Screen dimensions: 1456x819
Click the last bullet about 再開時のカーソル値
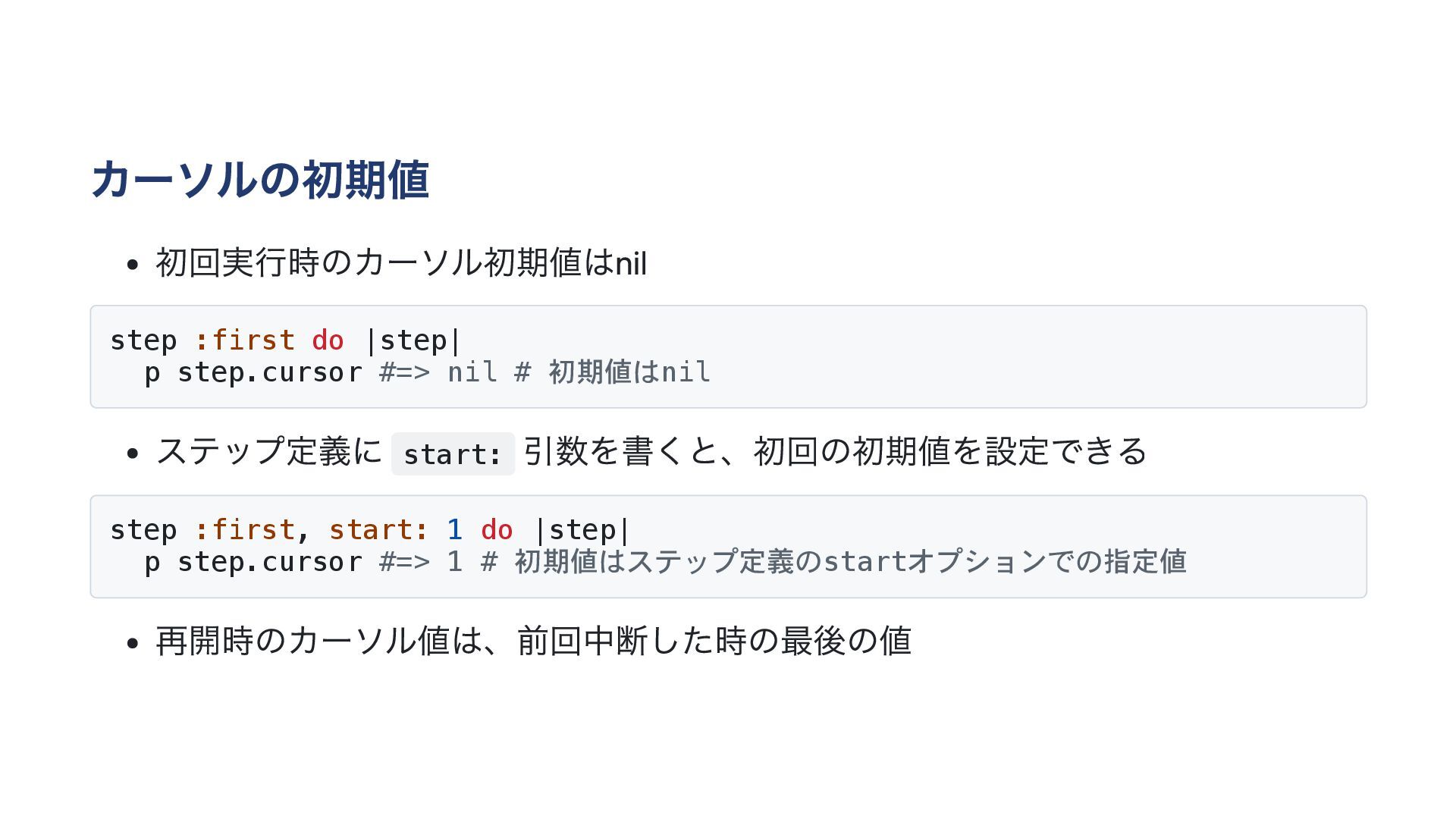533,641
